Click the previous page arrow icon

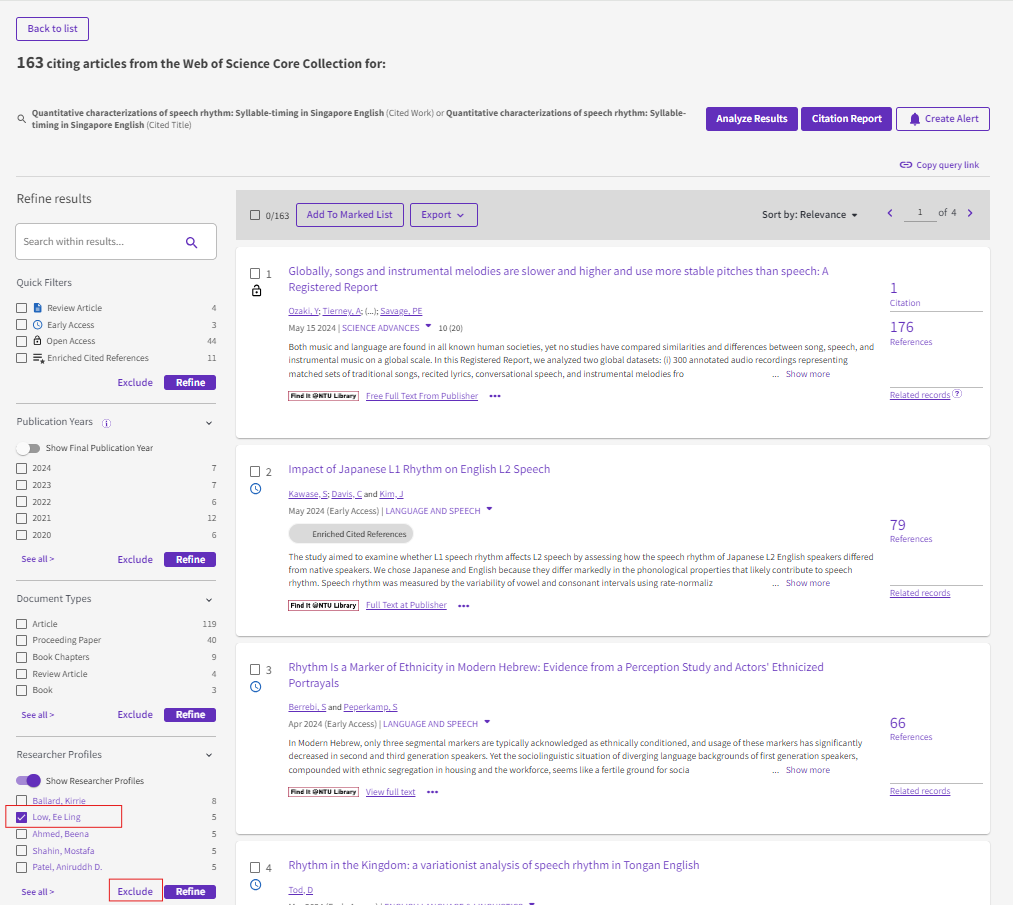coord(890,213)
